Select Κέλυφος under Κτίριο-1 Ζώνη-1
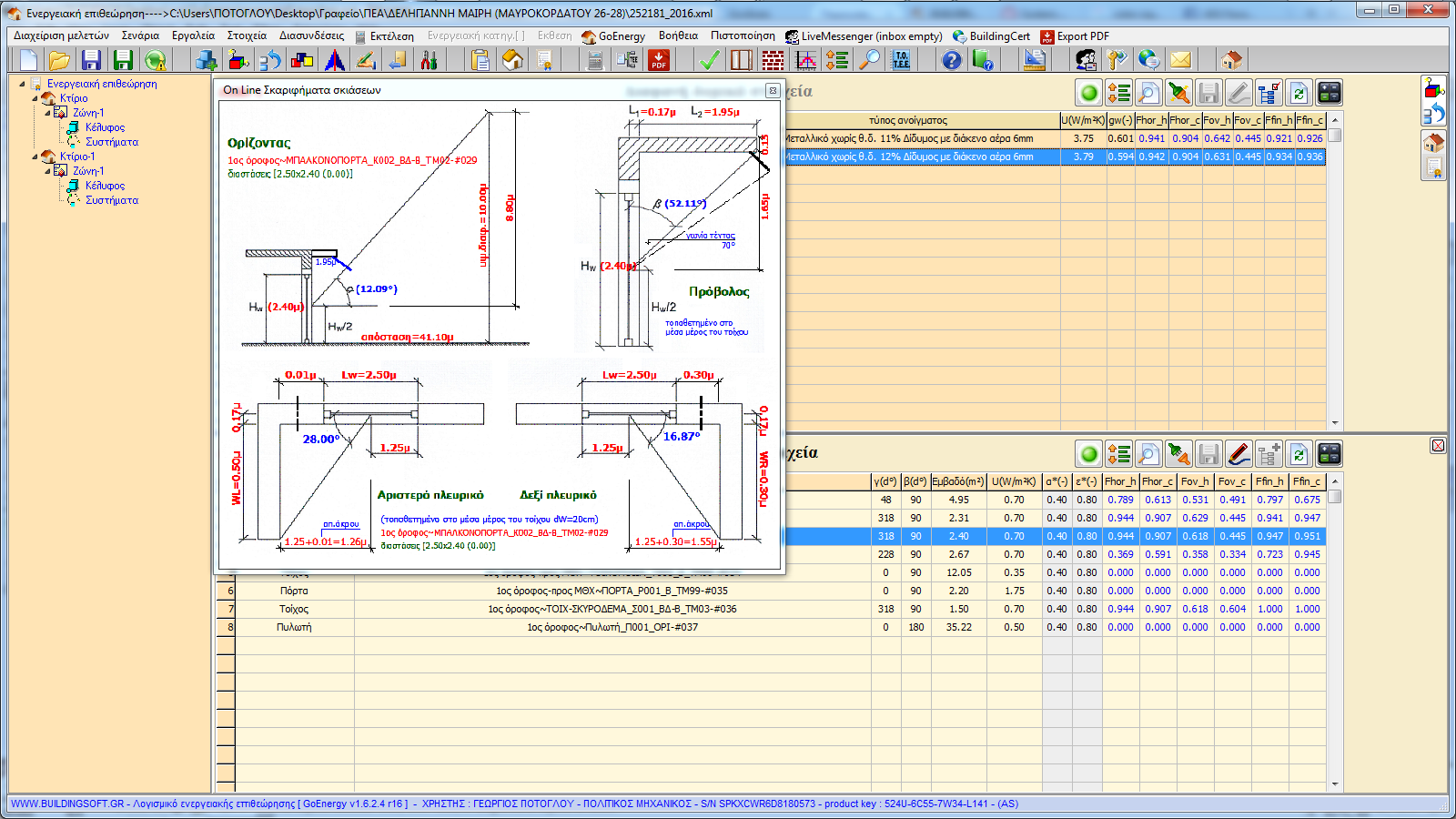This screenshot has width=1456, height=819. click(x=105, y=186)
